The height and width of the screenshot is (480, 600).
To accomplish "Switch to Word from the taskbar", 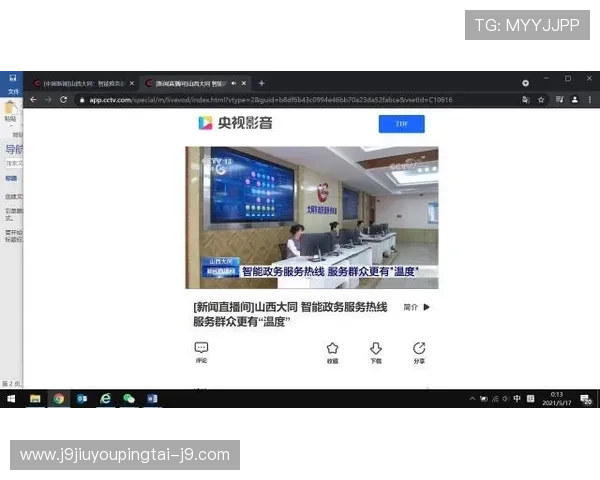I will [x=152, y=399].
